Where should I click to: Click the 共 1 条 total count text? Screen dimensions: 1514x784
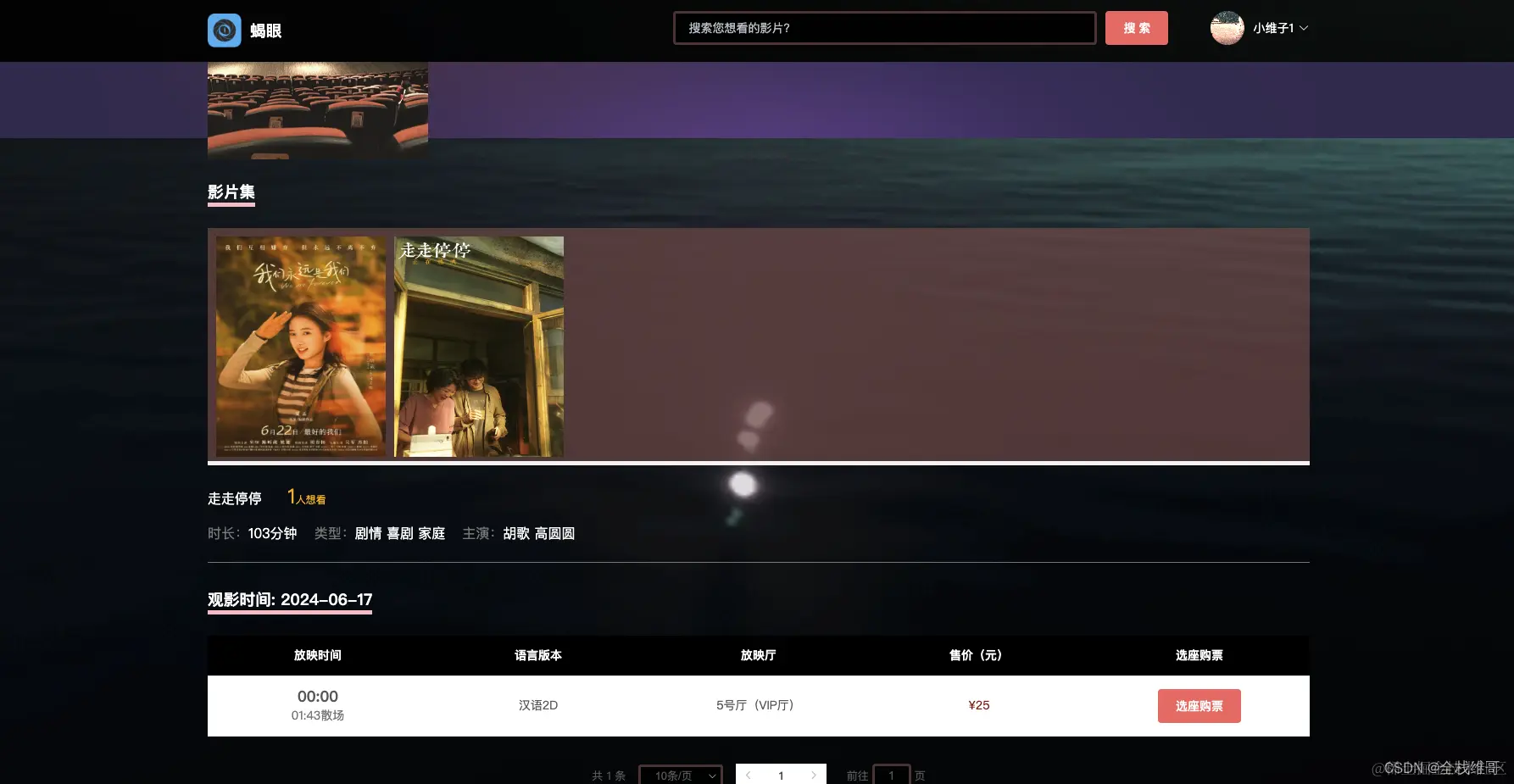coord(609,776)
